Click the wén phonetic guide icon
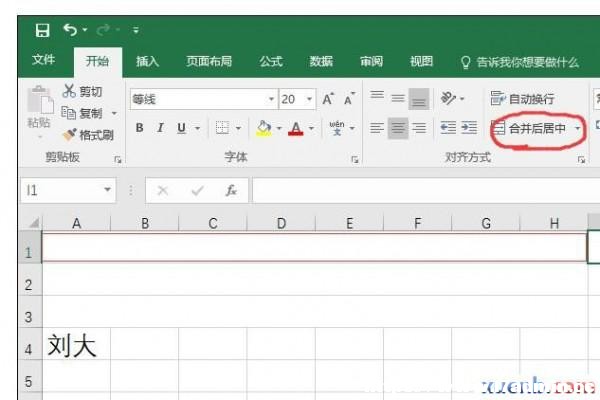The height and width of the screenshot is (400, 600). point(337,128)
